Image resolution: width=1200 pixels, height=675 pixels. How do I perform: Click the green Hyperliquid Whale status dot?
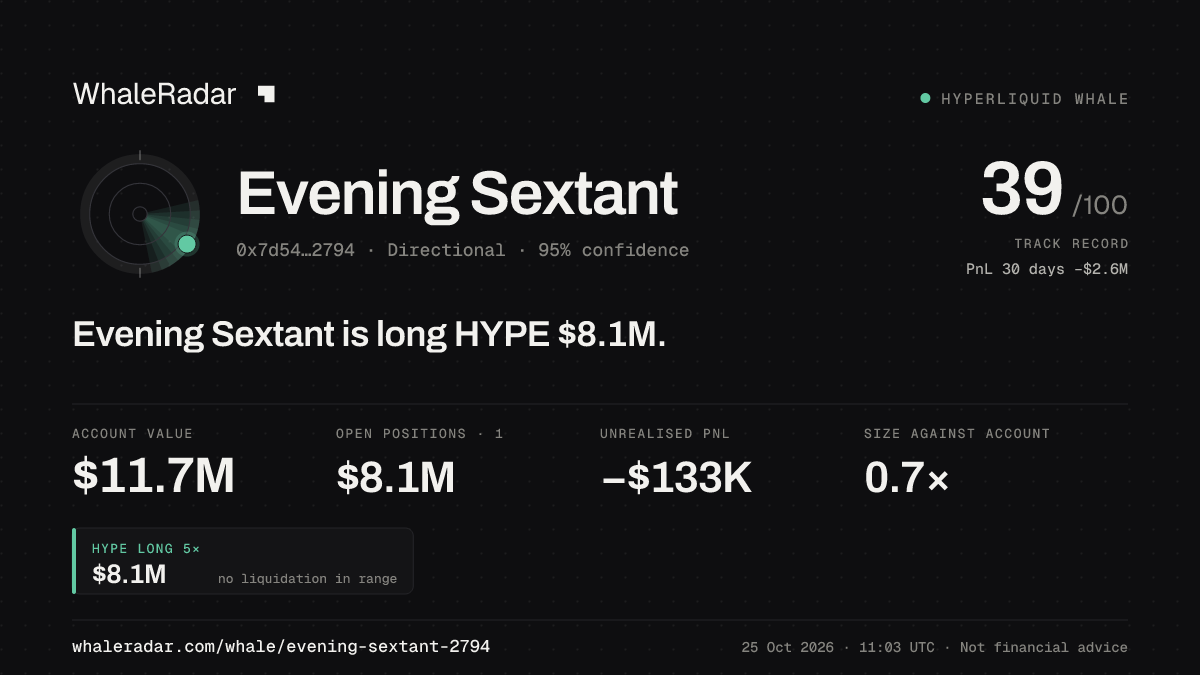coord(925,98)
